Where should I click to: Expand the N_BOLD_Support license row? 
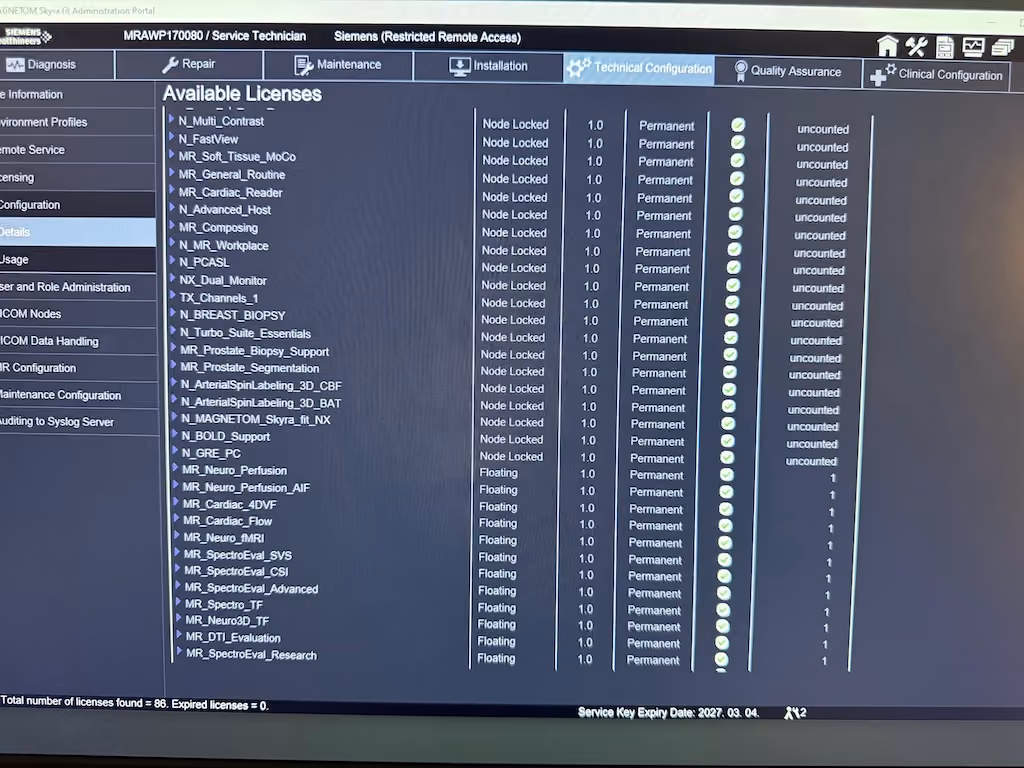coord(175,434)
